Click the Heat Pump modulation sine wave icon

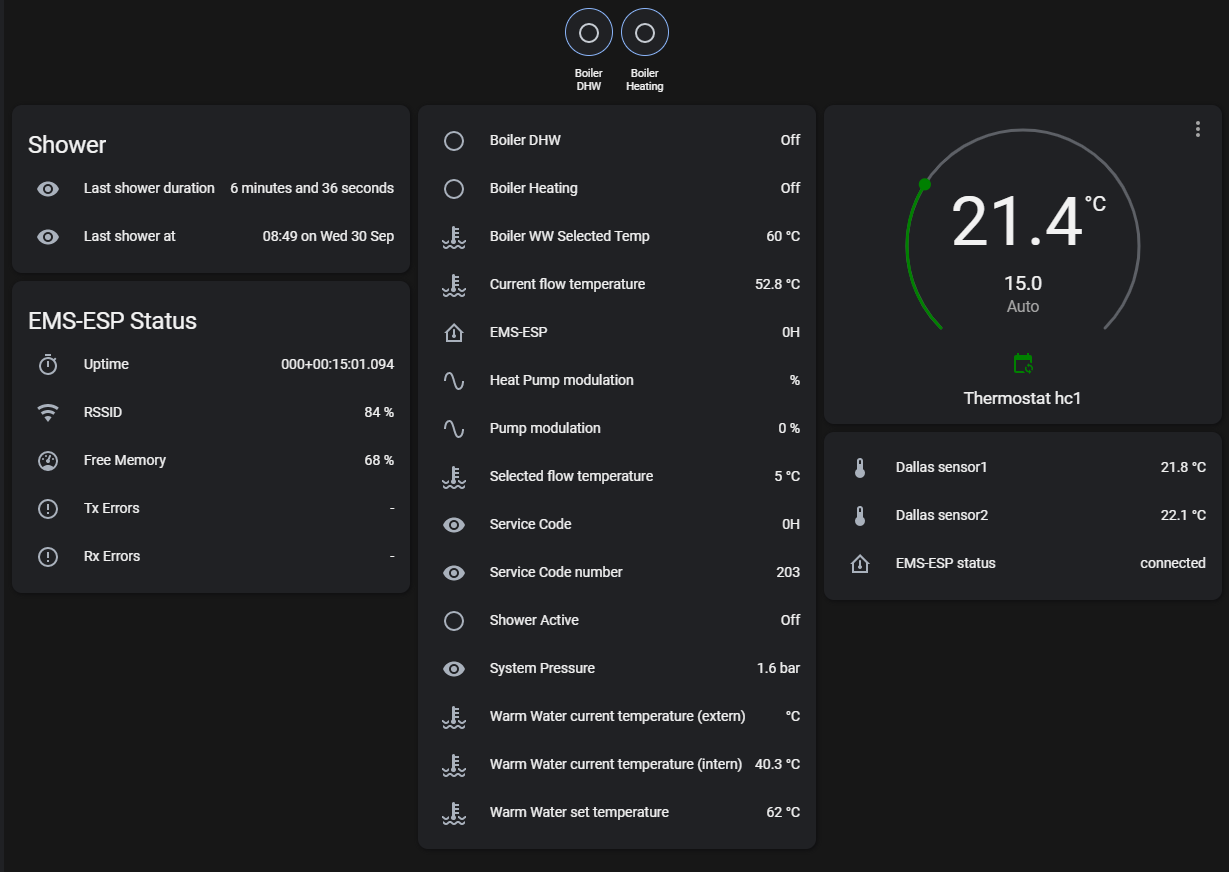(x=454, y=381)
